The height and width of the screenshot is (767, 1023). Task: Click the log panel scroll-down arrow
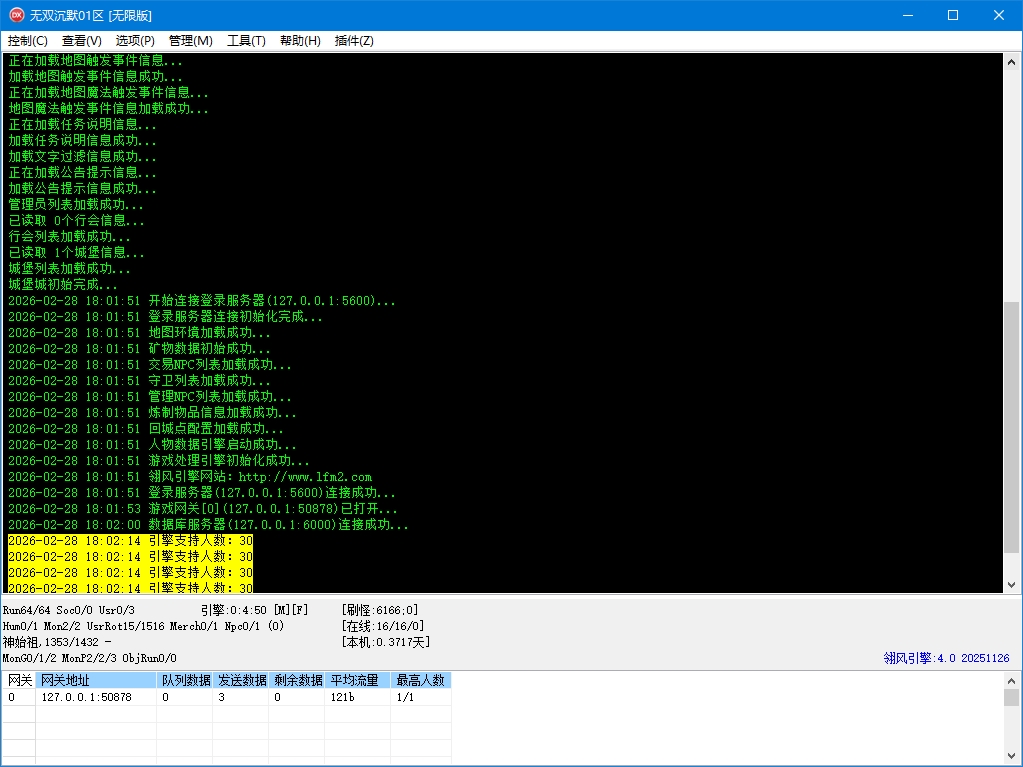[x=1011, y=584]
